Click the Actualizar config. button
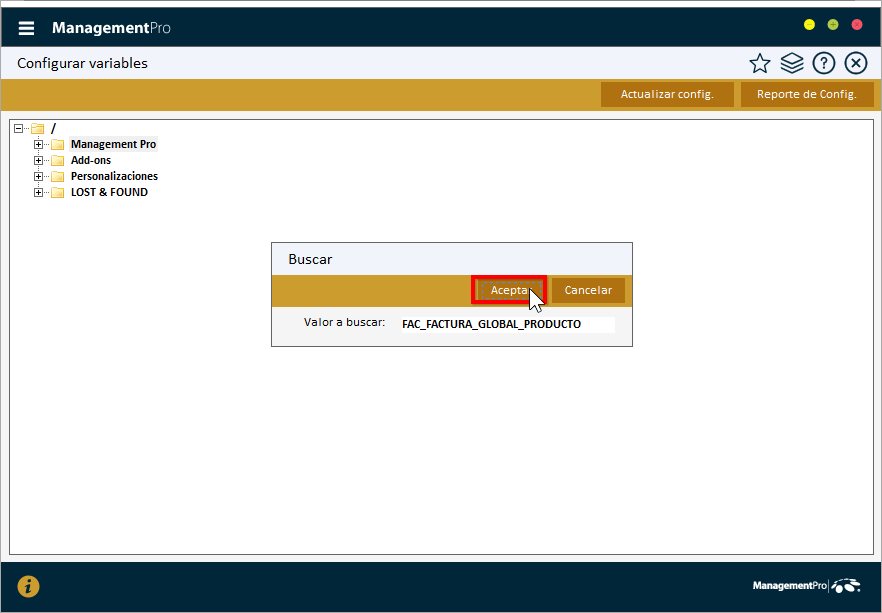882x613 pixels. tap(667, 94)
